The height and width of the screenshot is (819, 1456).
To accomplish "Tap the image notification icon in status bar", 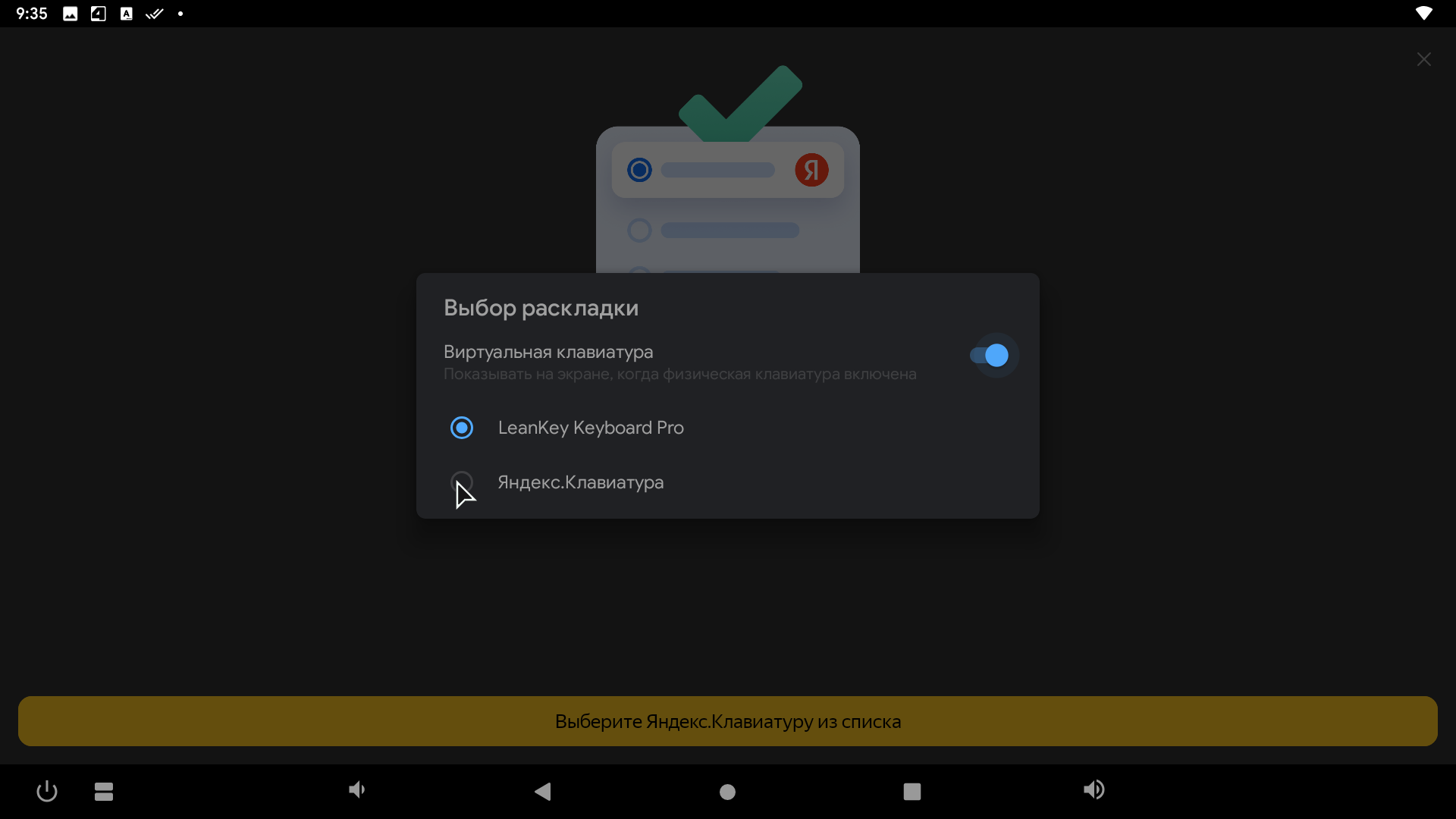I will click(x=71, y=14).
